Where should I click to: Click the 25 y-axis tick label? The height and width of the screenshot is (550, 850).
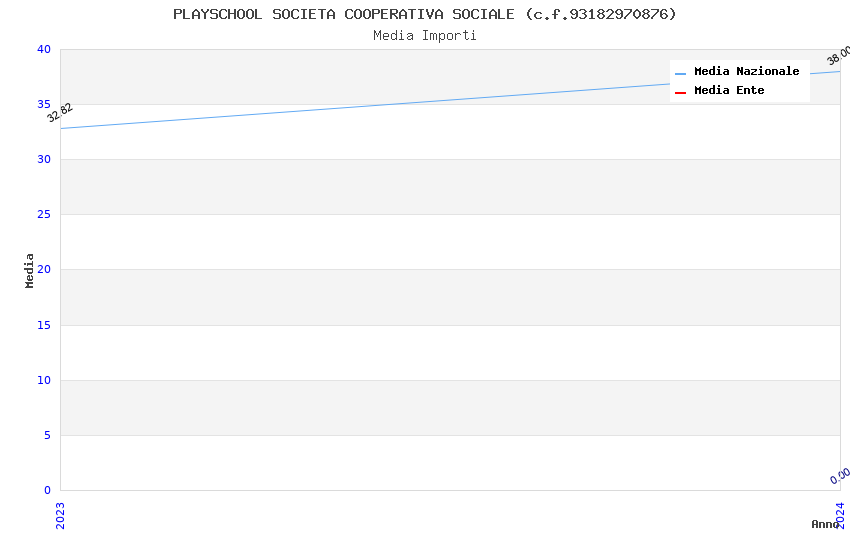[x=43, y=215]
